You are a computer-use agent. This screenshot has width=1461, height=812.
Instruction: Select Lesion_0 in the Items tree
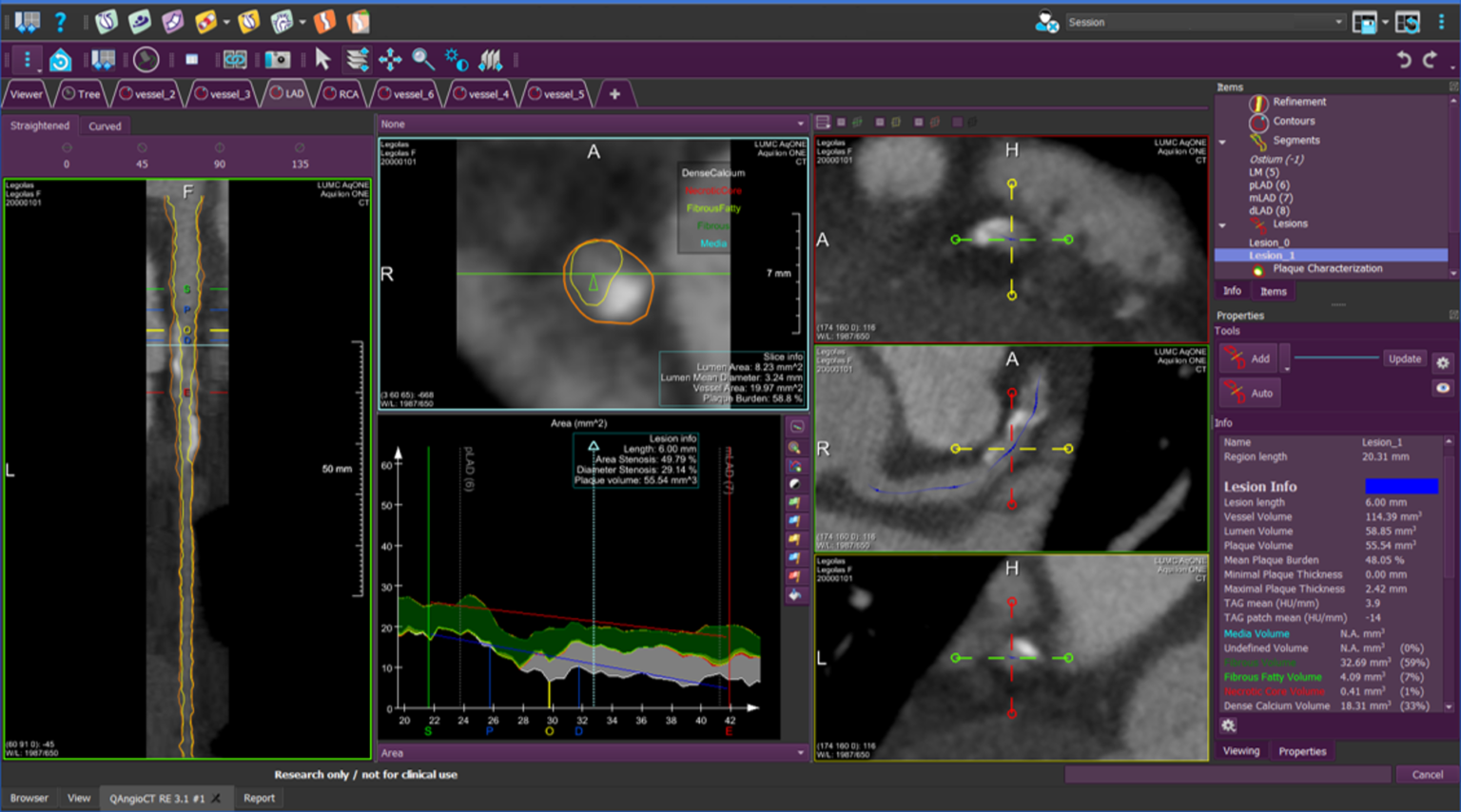(1269, 242)
